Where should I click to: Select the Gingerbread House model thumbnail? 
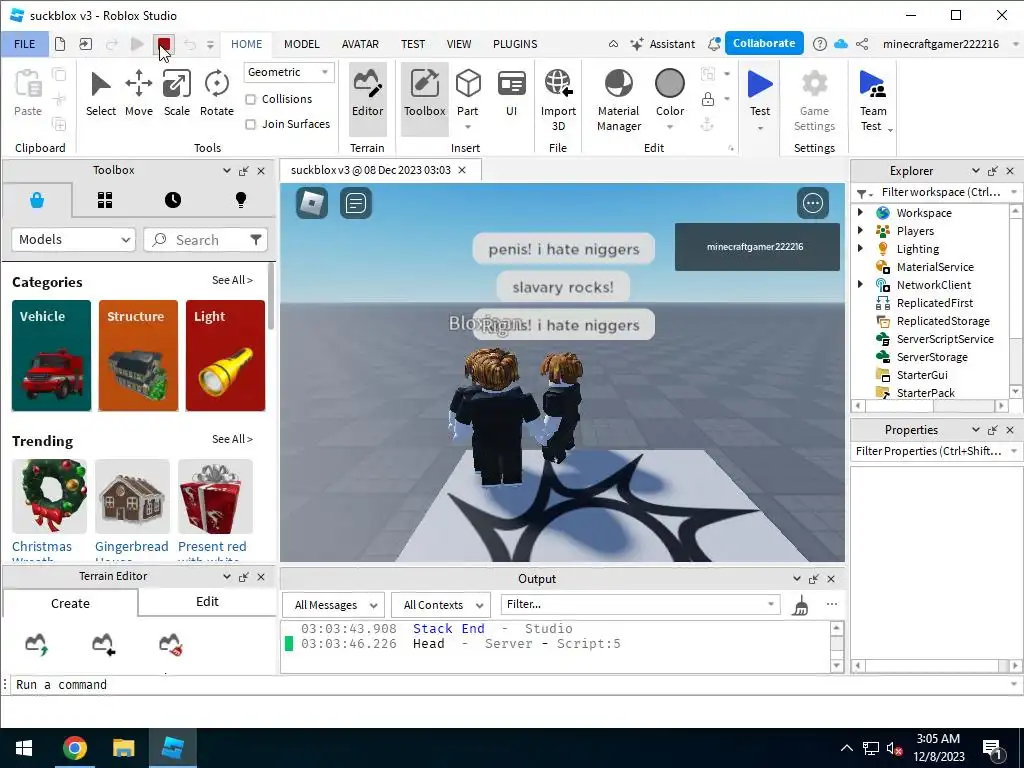pyautogui.click(x=132, y=496)
